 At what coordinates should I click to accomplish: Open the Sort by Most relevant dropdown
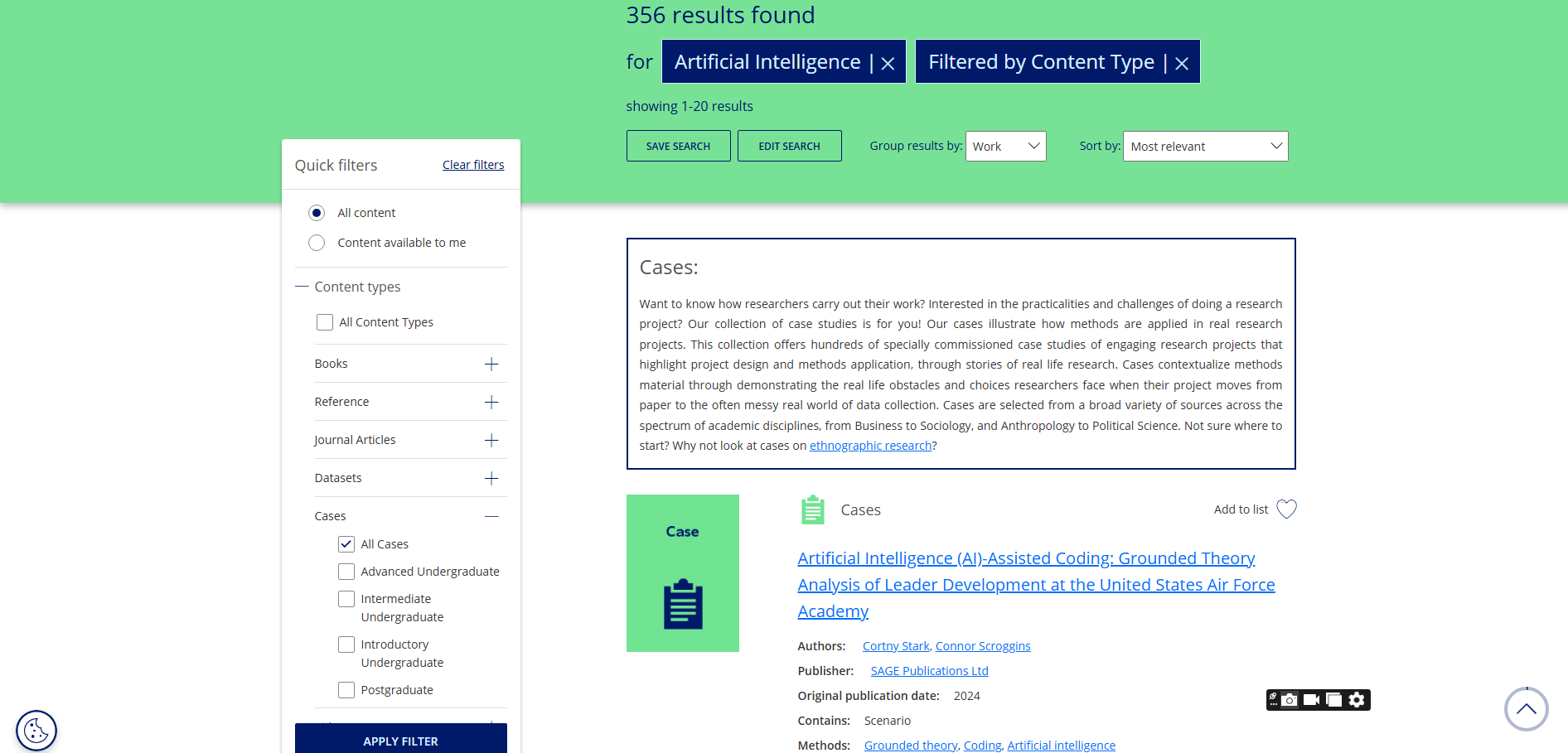(1205, 147)
